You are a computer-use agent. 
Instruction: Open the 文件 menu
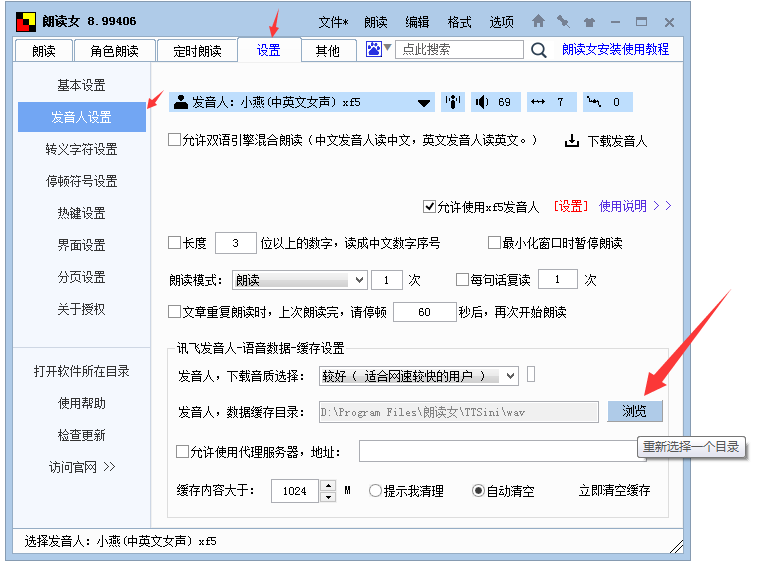(334, 22)
